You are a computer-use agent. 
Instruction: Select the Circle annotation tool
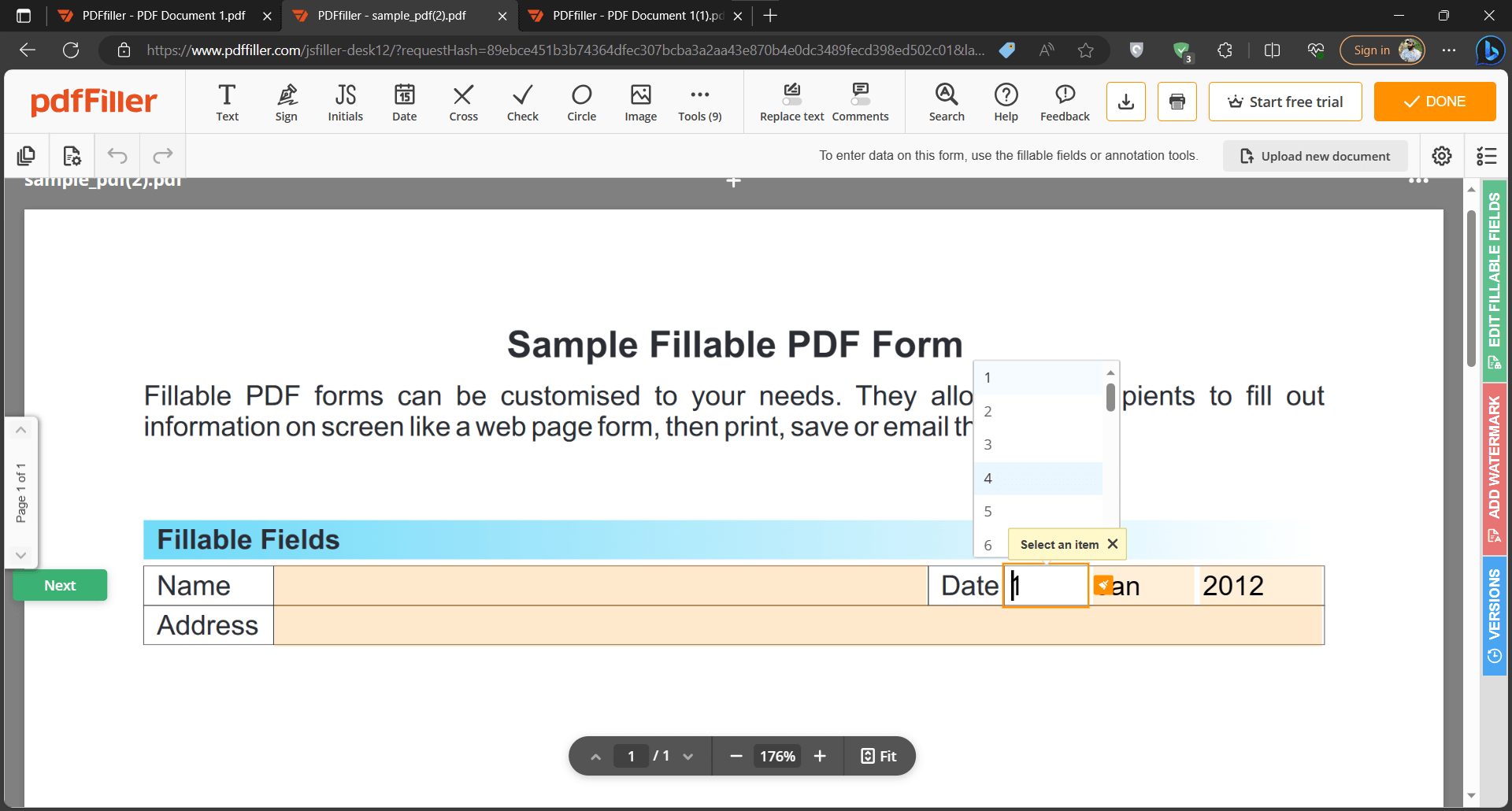581,102
